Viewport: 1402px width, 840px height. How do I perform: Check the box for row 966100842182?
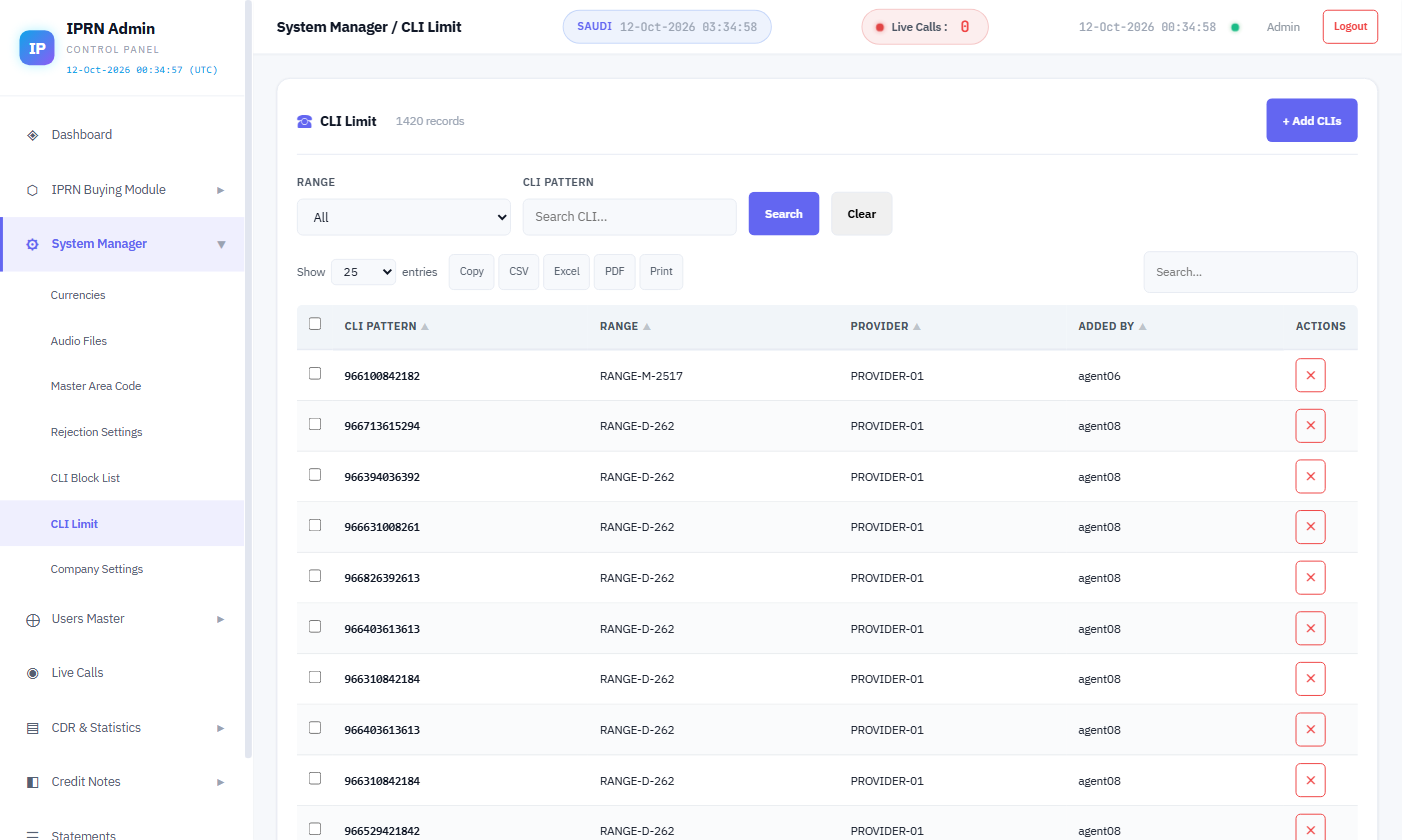point(315,373)
